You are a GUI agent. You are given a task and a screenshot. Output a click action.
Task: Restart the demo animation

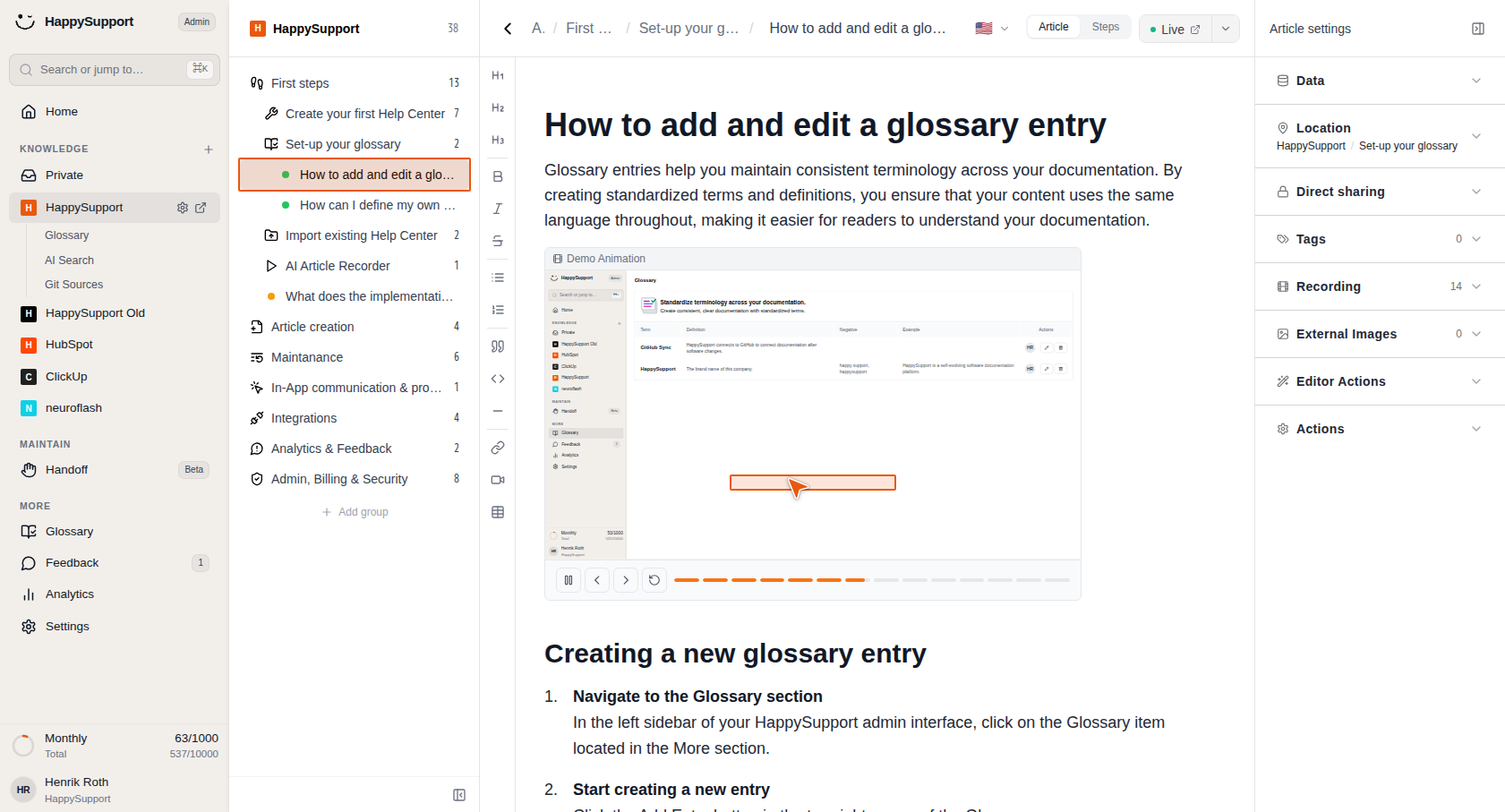point(654,580)
